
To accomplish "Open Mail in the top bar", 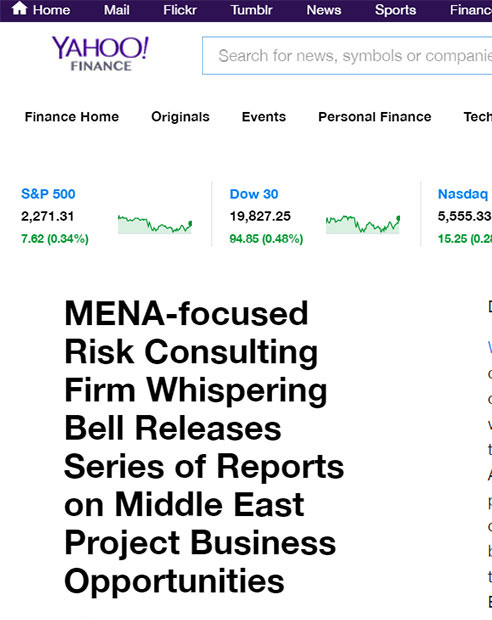I will click(x=117, y=10).
